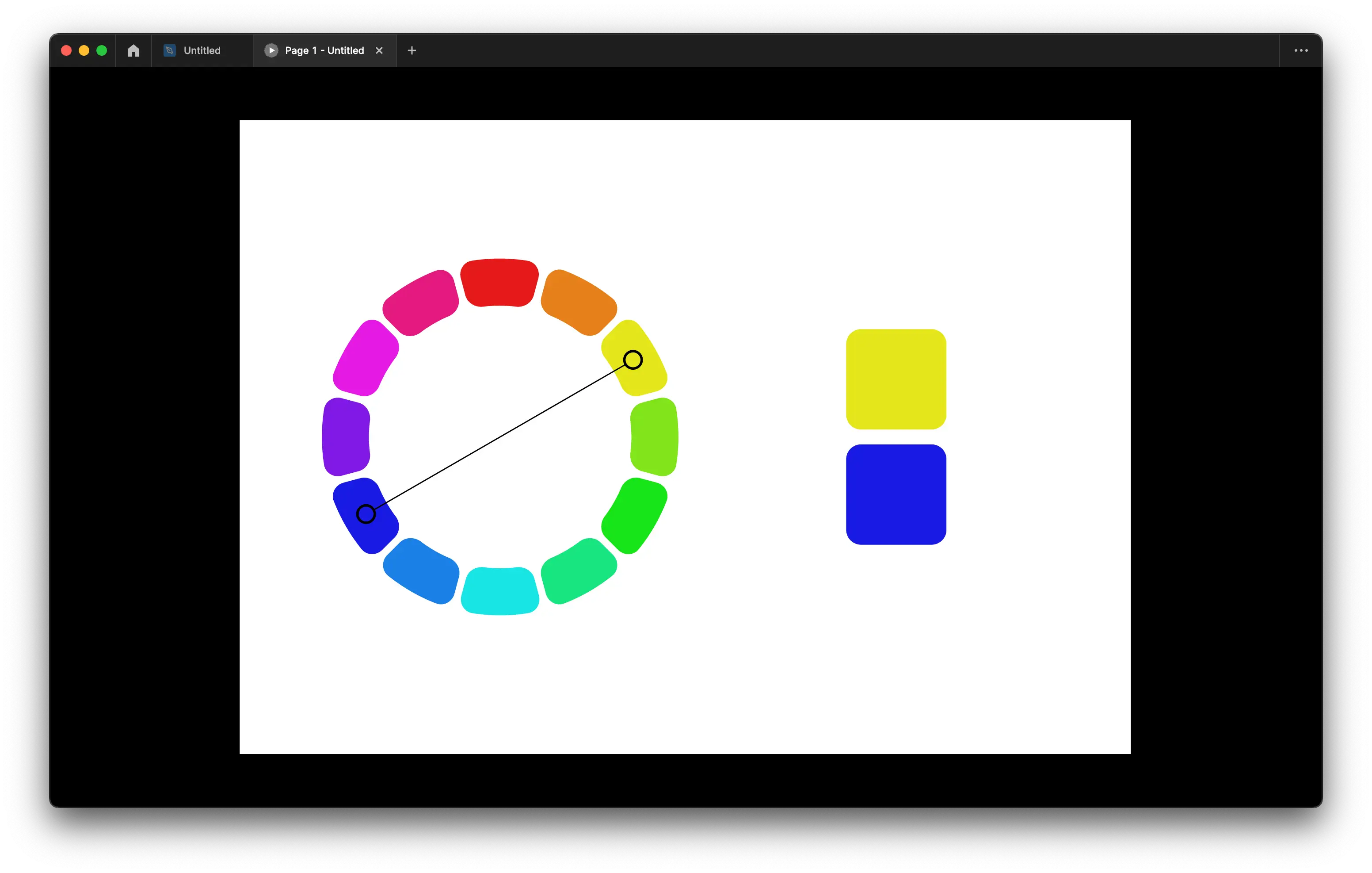This screenshot has height=873, width=1372.
Task: Click the large blue preview square
Action: [896, 494]
